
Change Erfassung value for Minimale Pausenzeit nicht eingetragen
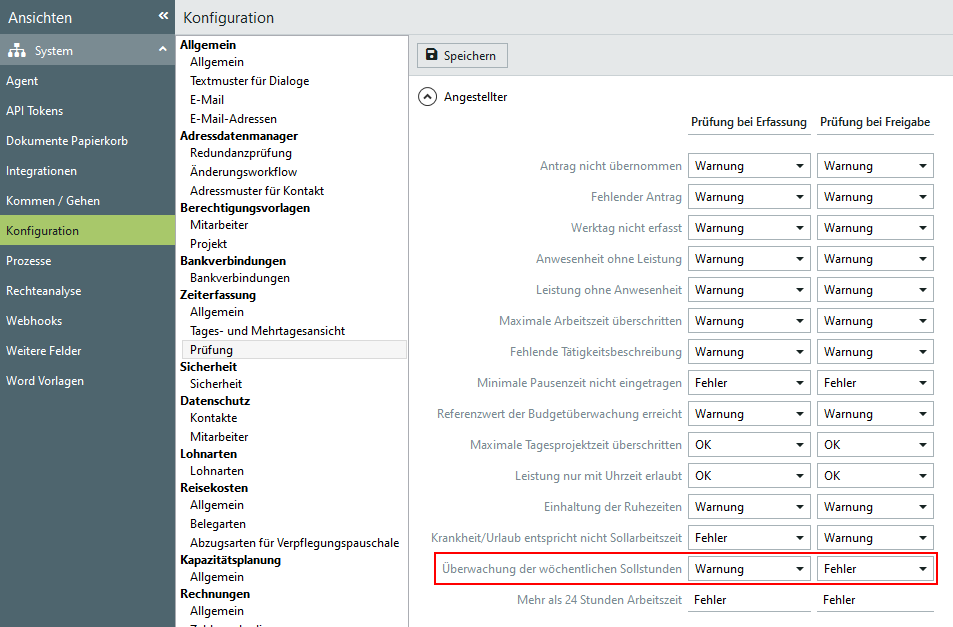[749, 383]
